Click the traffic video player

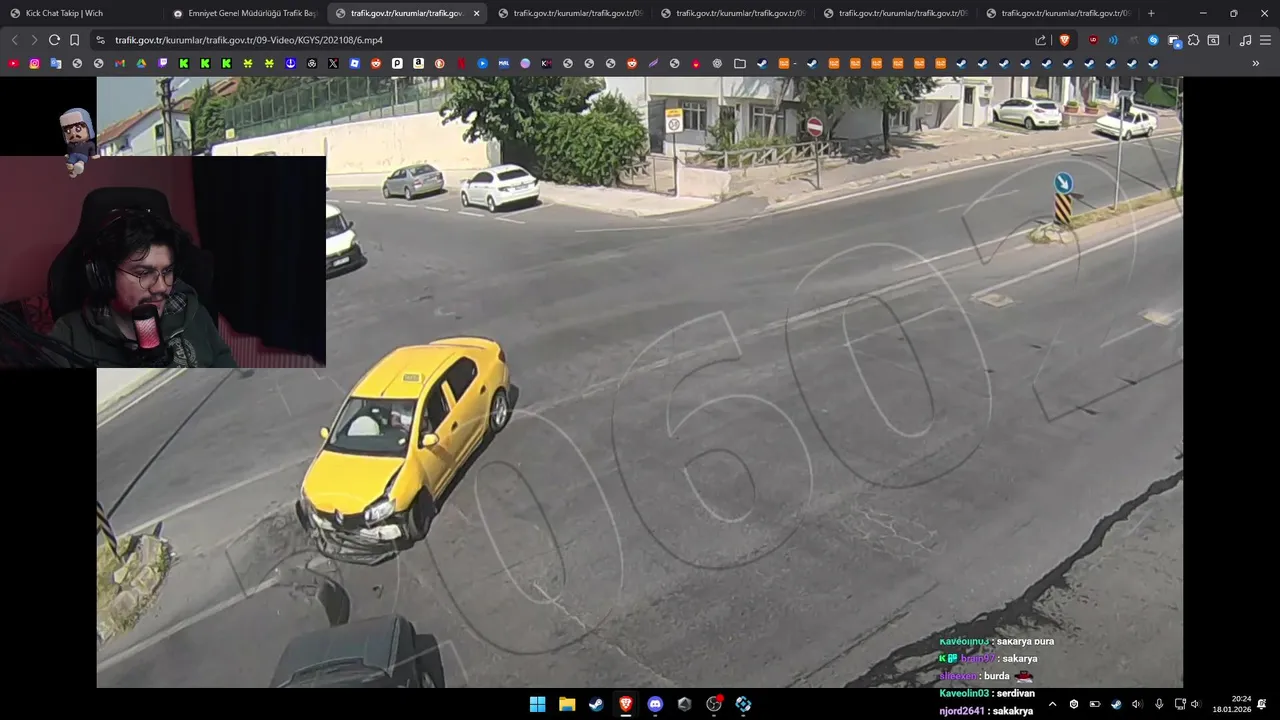tap(640, 382)
